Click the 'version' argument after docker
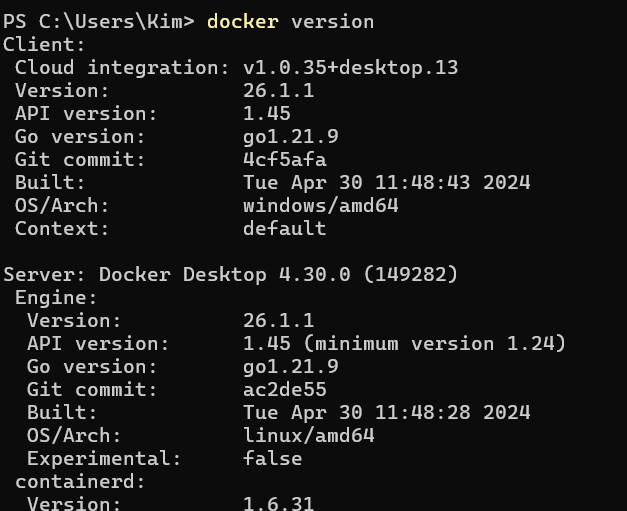 pyautogui.click(x=333, y=21)
